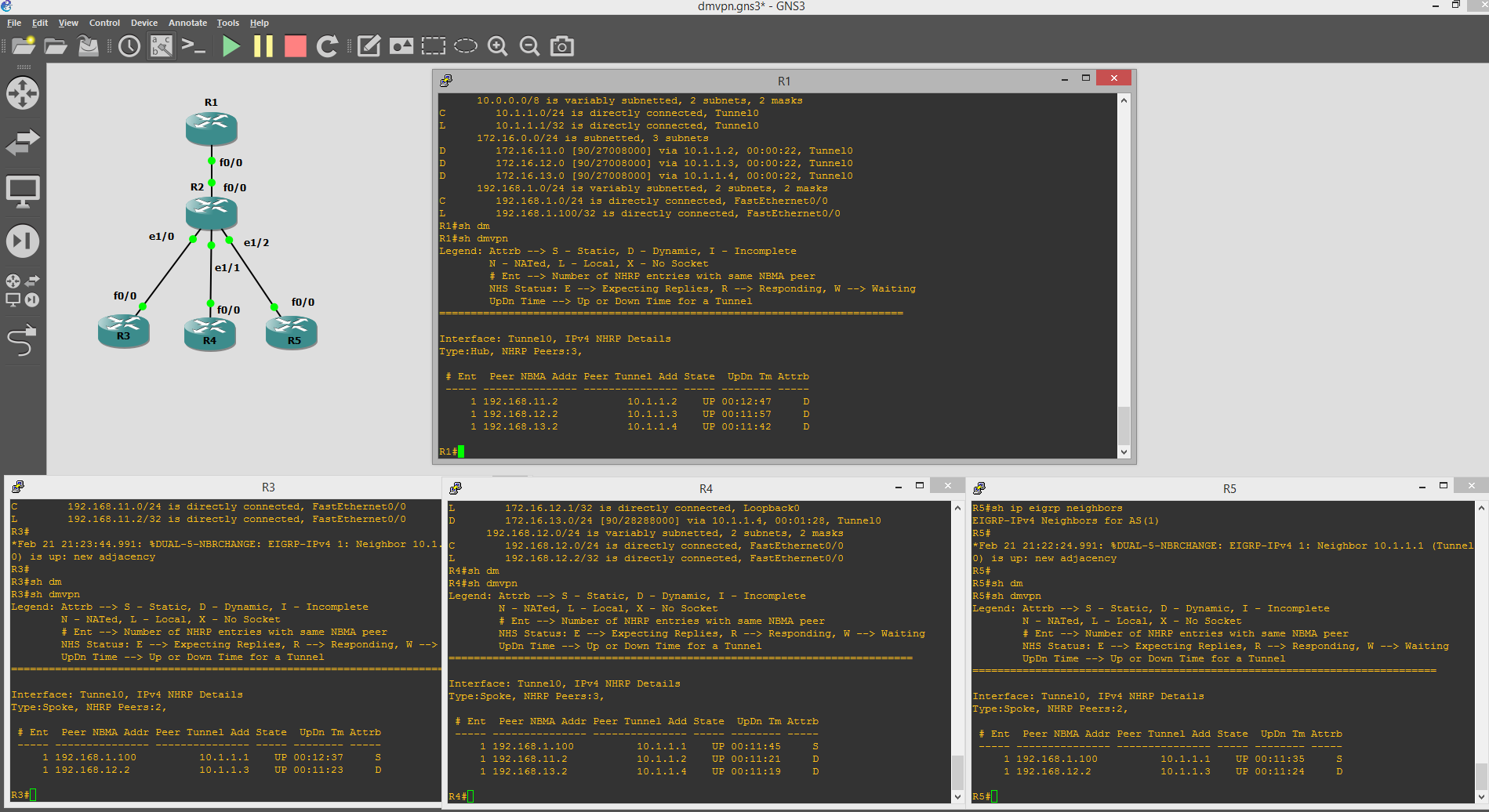Toggle interface labels visibility
Viewport: 1489px width, 812px height.
point(161,46)
